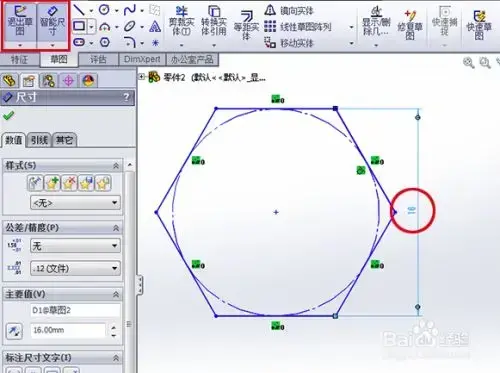Select the 数值 property tab

[14, 140]
